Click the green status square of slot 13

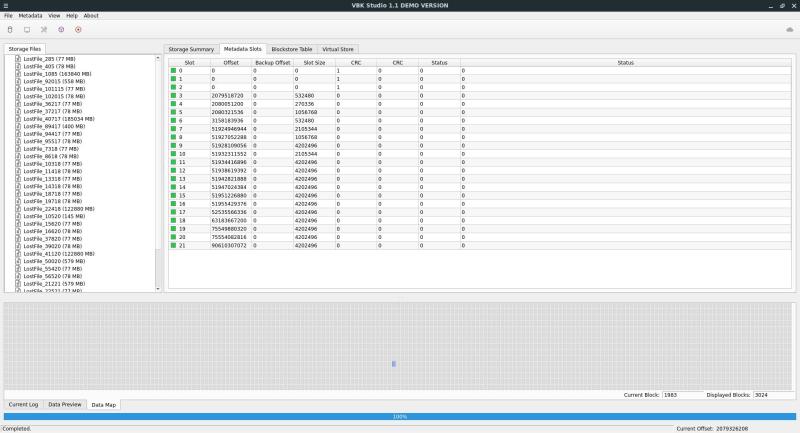click(x=173, y=179)
